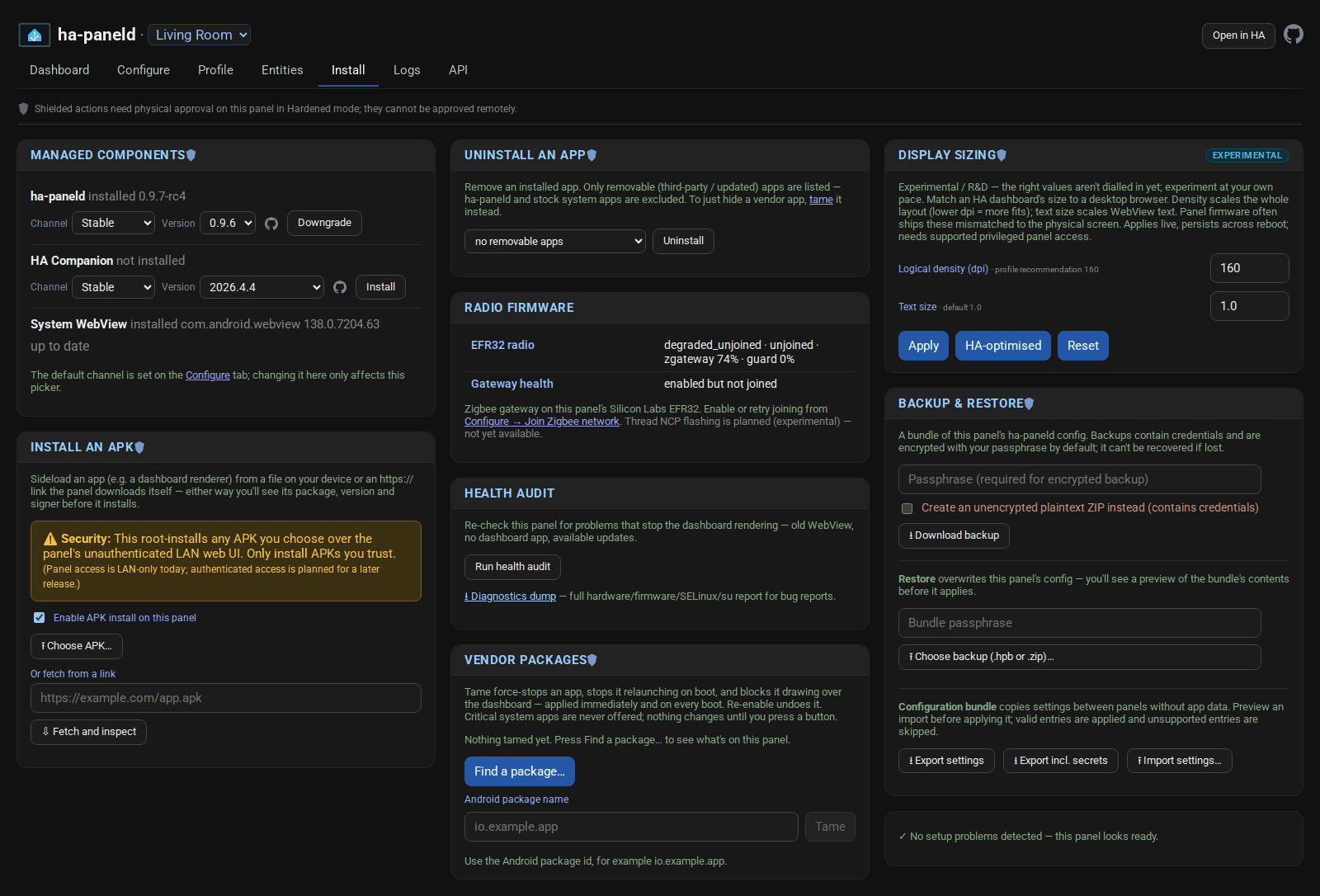Open ha-paneld Version 0.9.6 dropdown
This screenshot has width=1320, height=896.
228,223
